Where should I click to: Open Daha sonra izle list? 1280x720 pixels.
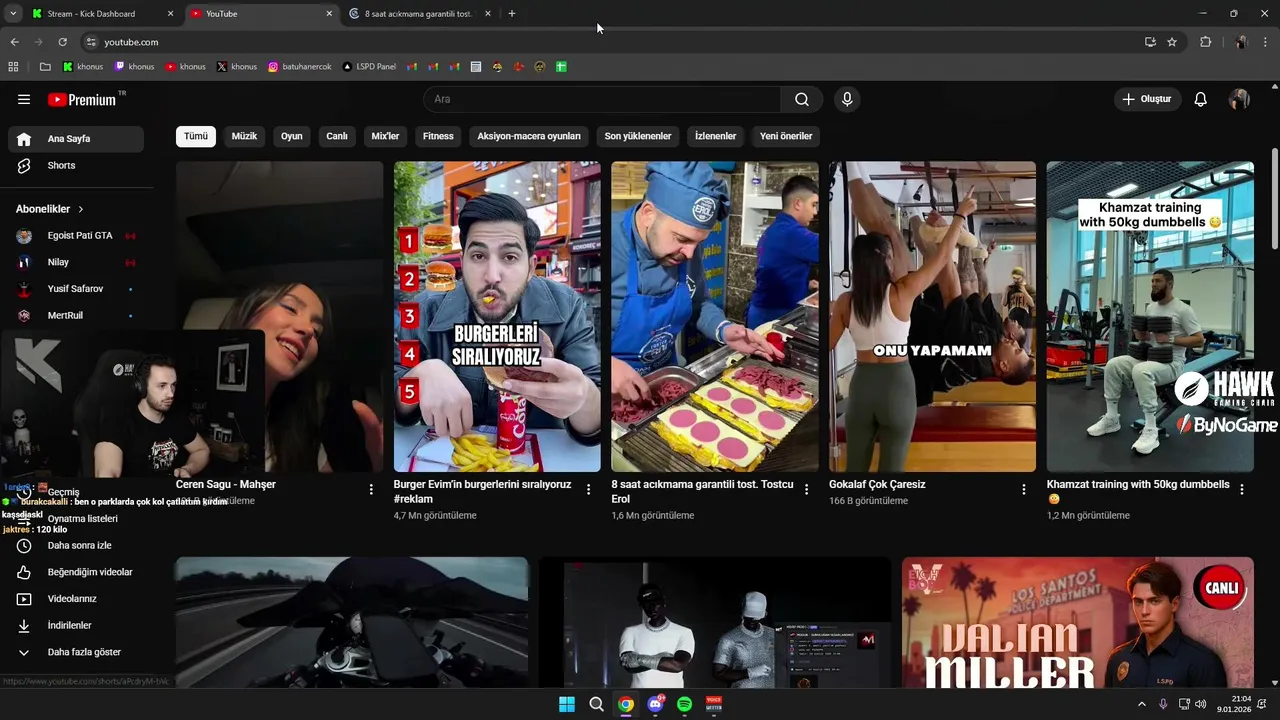pos(76,546)
